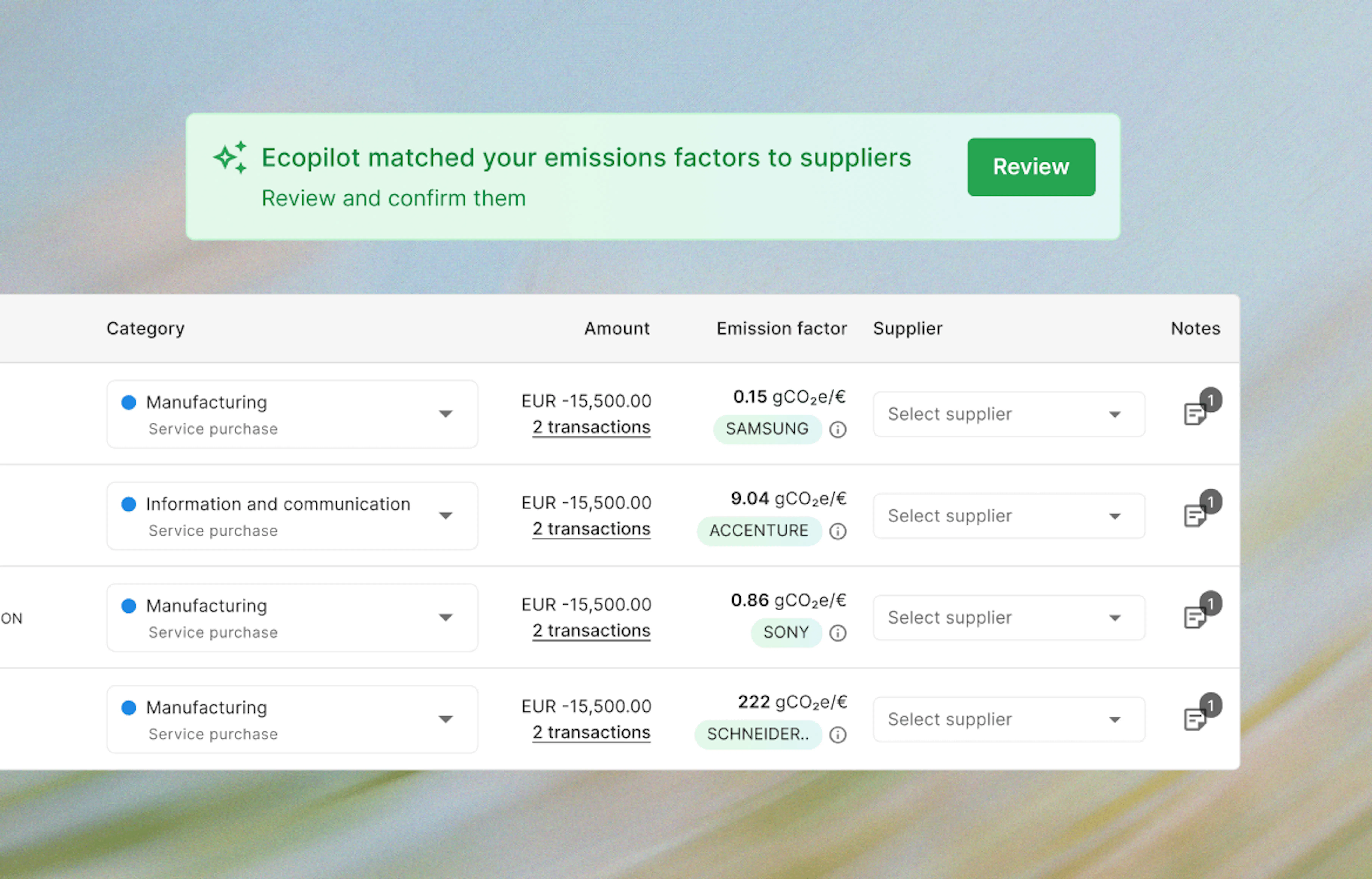Viewport: 1372px width, 879px height.
Task: Expand Information and communication category dropdown
Action: 292,515
